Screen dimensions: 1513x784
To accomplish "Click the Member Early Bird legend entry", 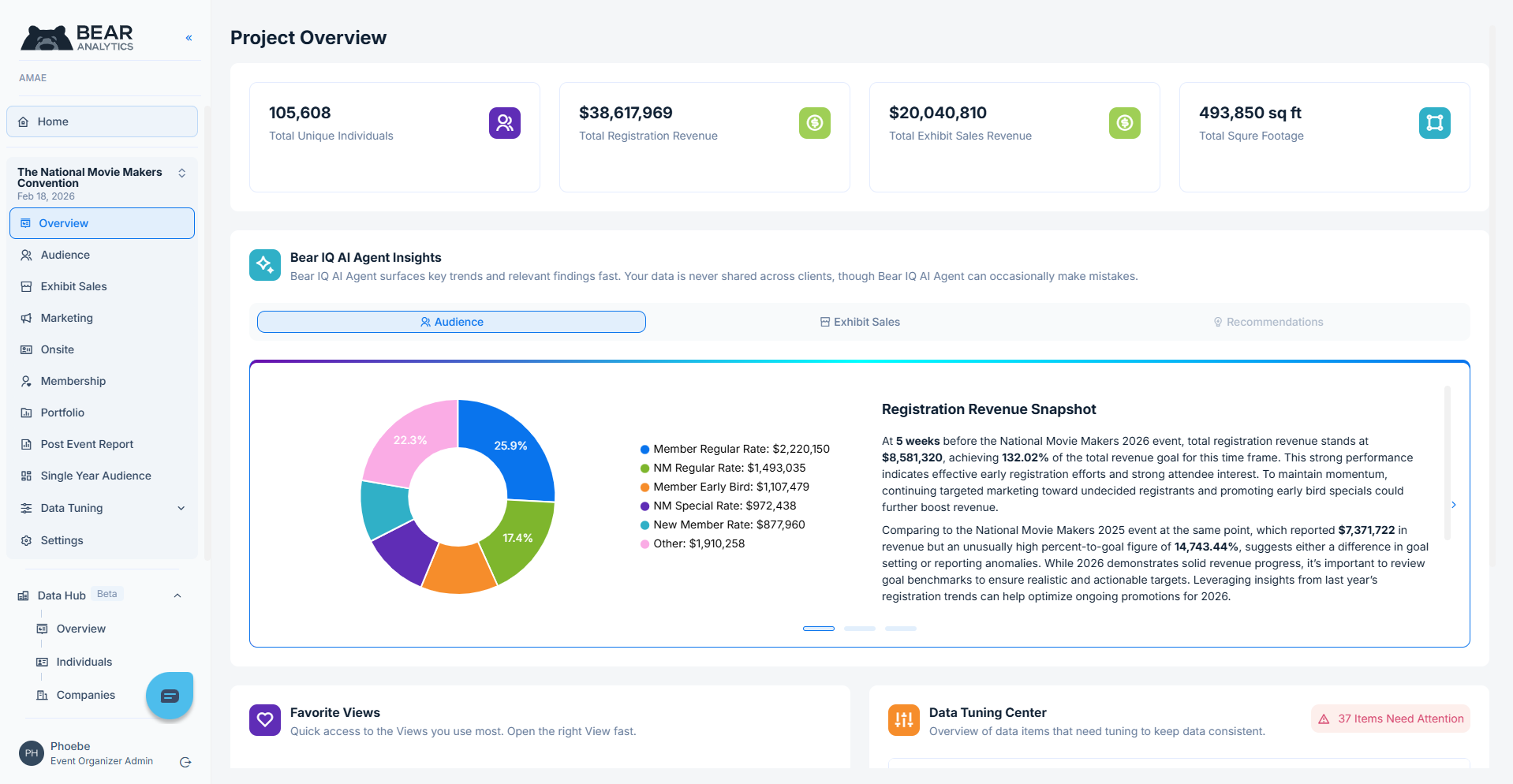I will coord(724,487).
